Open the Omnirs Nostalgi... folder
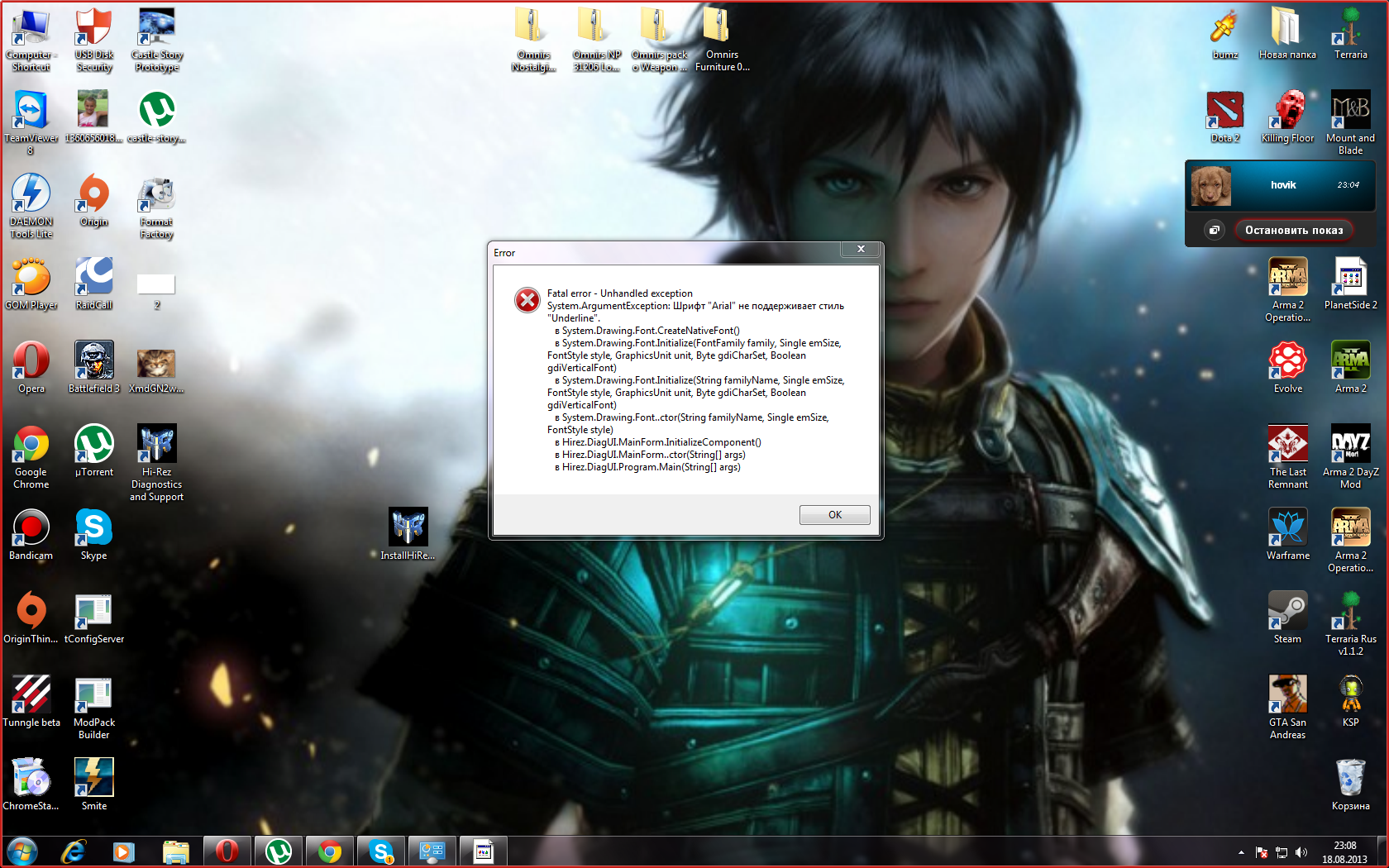Image resolution: width=1389 pixels, height=868 pixels. pyautogui.click(x=534, y=40)
